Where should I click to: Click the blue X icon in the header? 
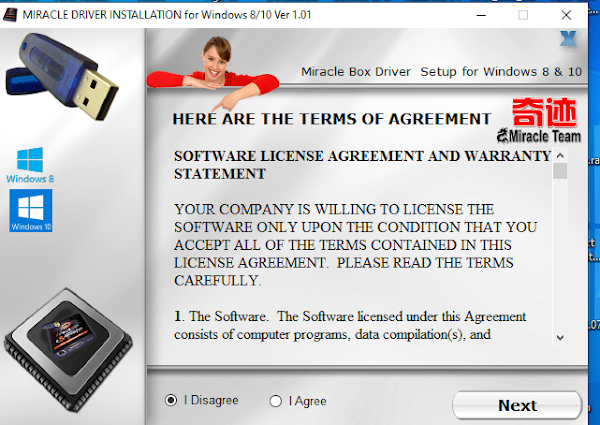coord(568,39)
